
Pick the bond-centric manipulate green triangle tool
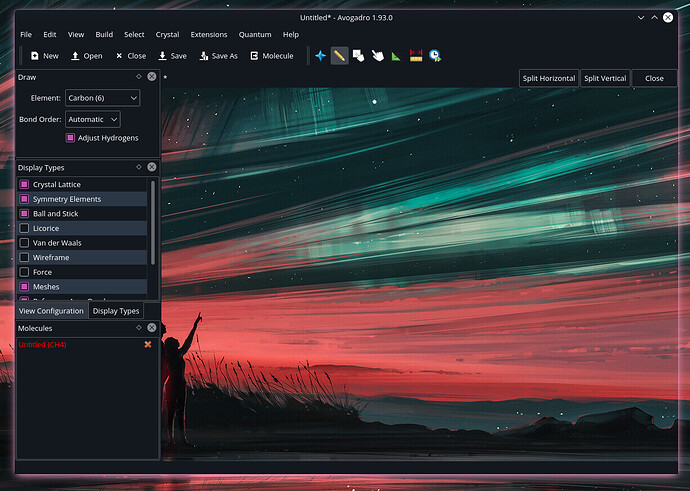[396, 56]
